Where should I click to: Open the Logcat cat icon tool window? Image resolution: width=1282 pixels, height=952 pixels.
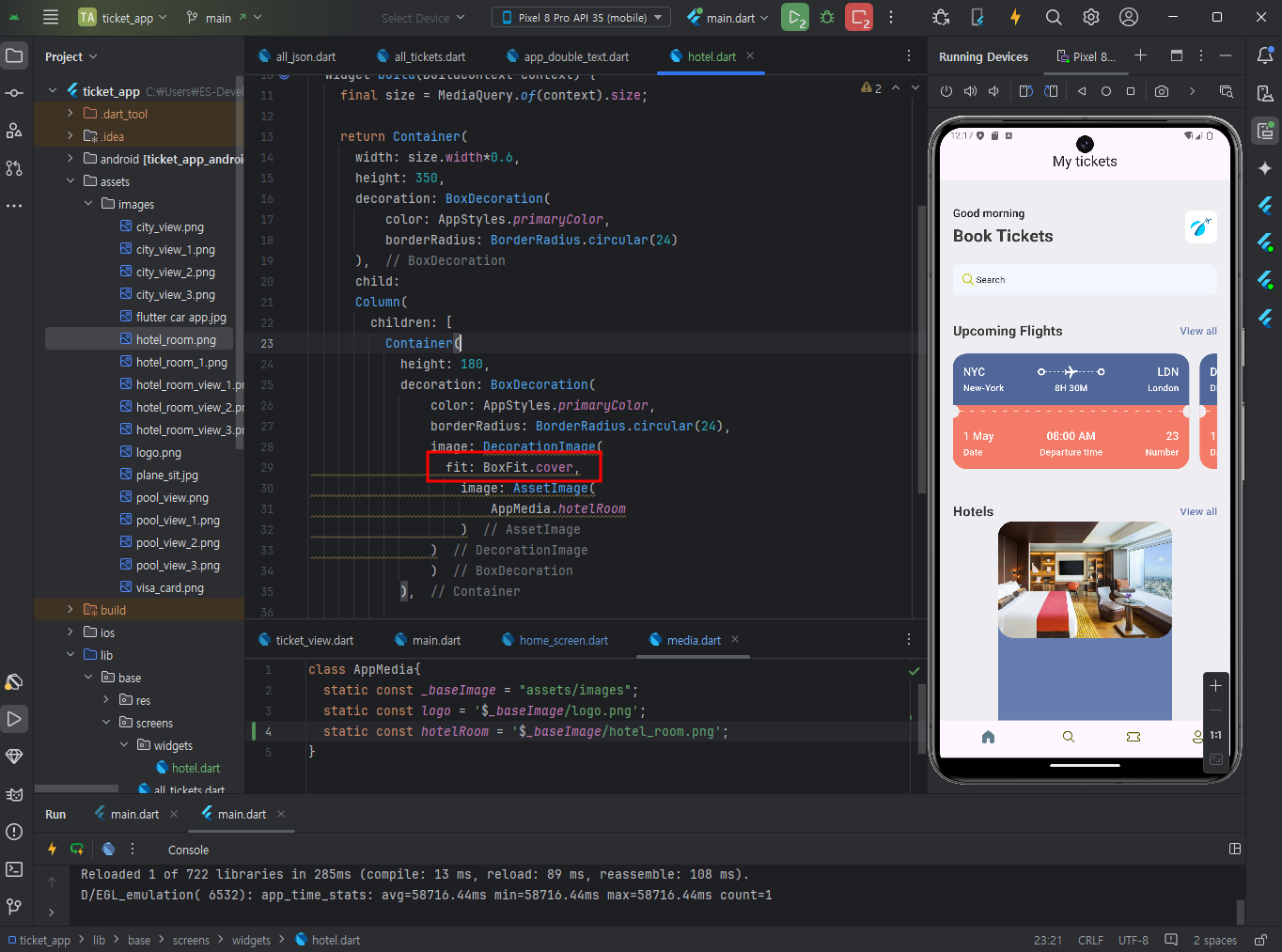point(14,794)
